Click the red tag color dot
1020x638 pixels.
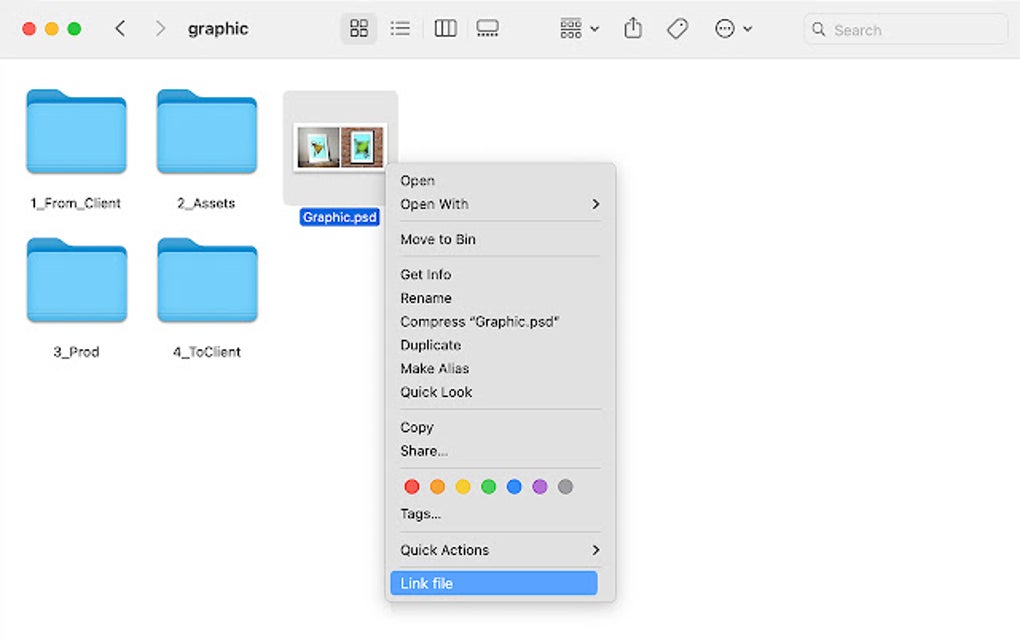[411, 487]
